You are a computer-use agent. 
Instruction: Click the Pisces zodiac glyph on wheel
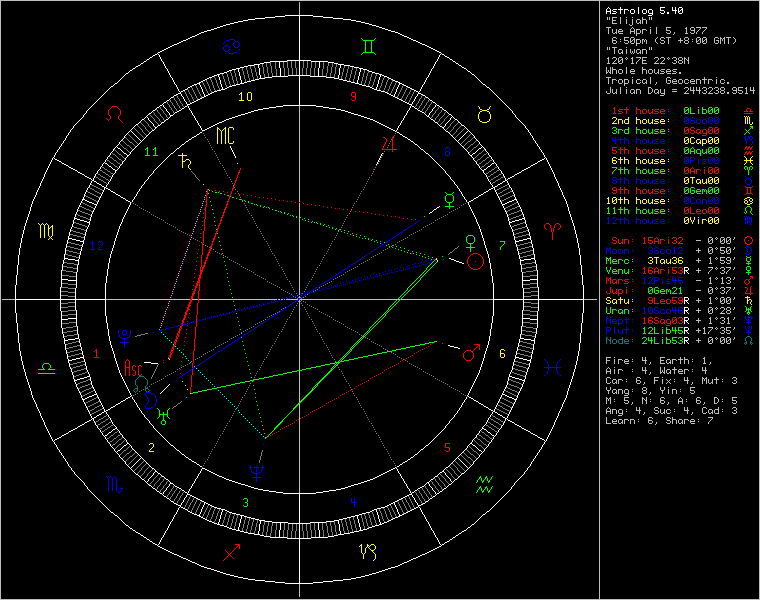[x=553, y=368]
